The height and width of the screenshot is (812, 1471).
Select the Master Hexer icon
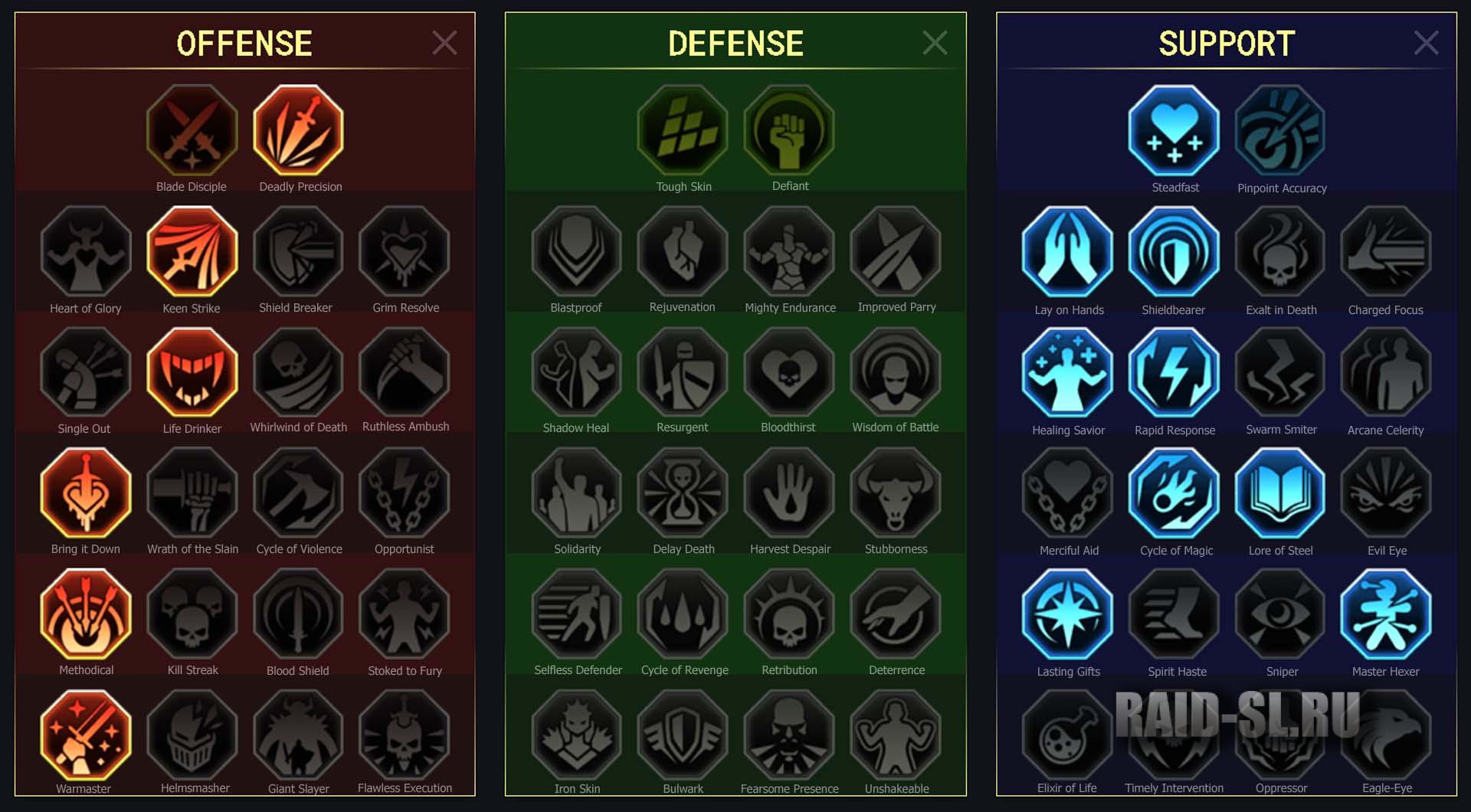click(1386, 614)
